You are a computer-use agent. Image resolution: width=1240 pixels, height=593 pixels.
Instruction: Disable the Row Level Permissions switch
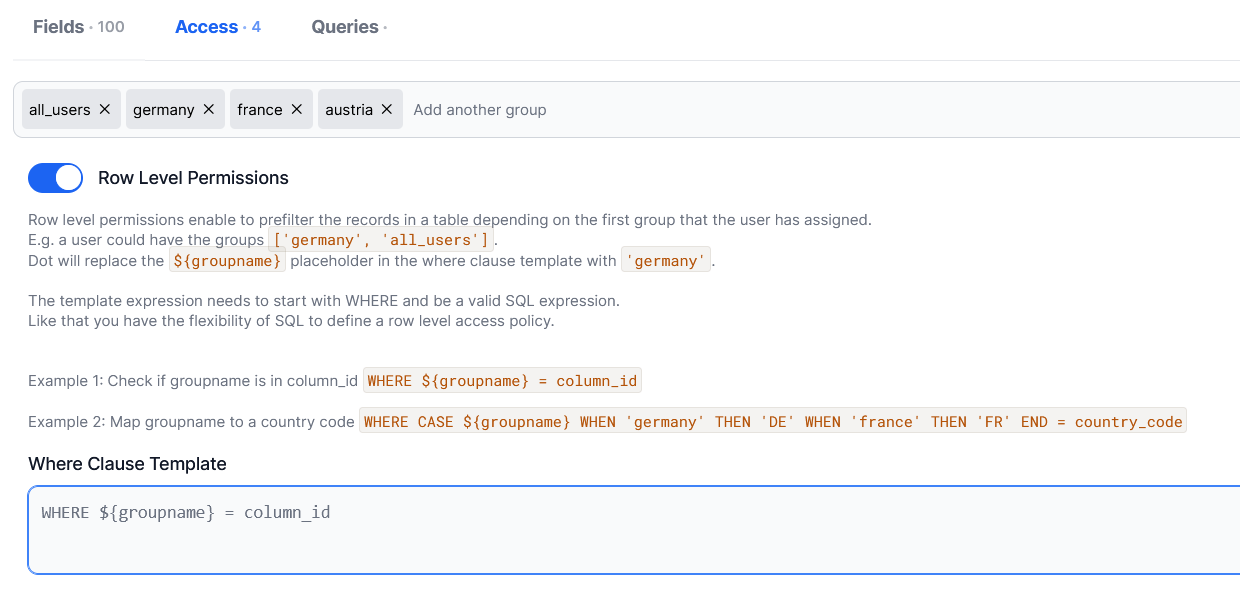click(x=55, y=178)
